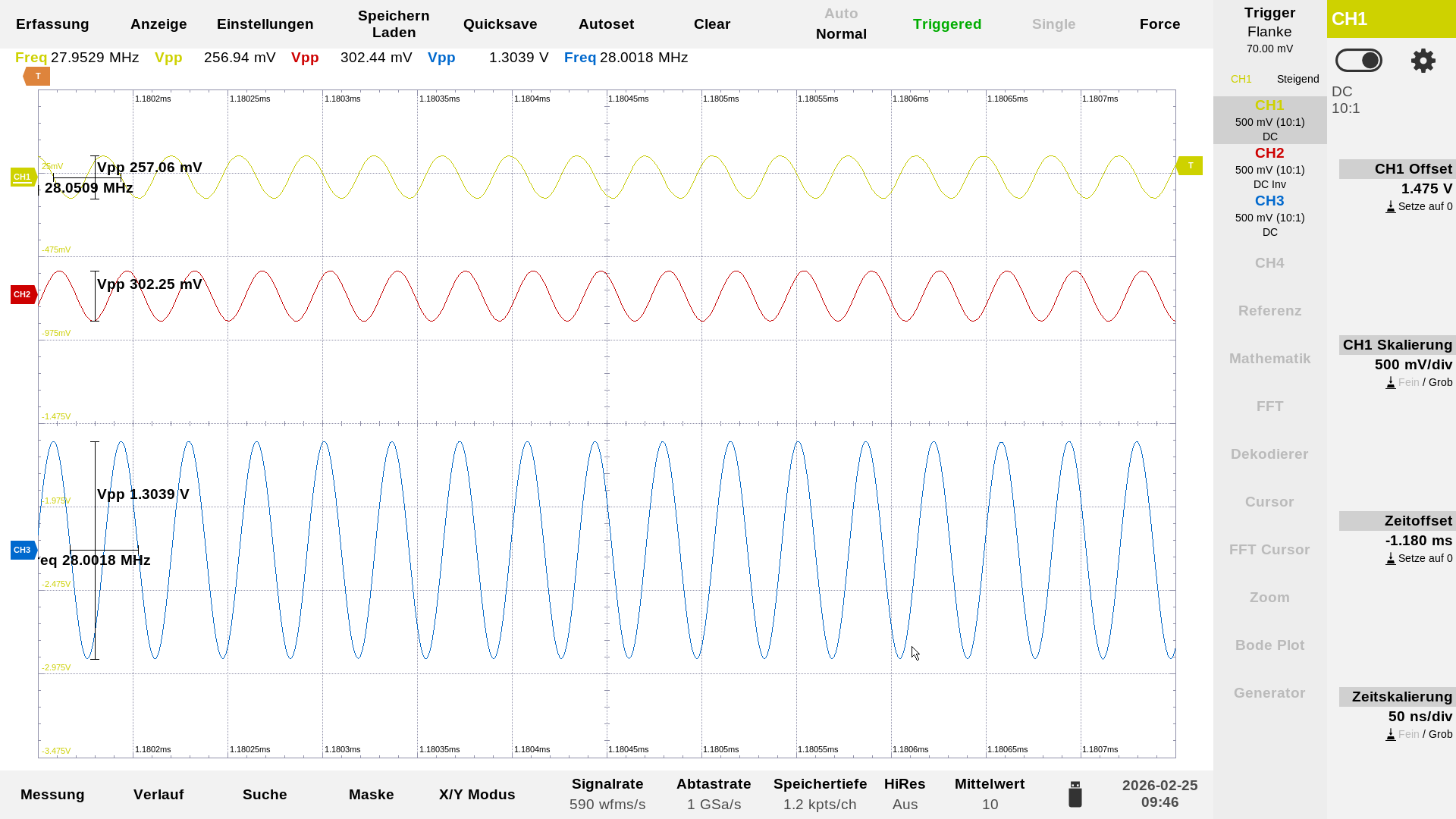
Task: Select the CH1 yellow channel marker
Action: pos(23,177)
